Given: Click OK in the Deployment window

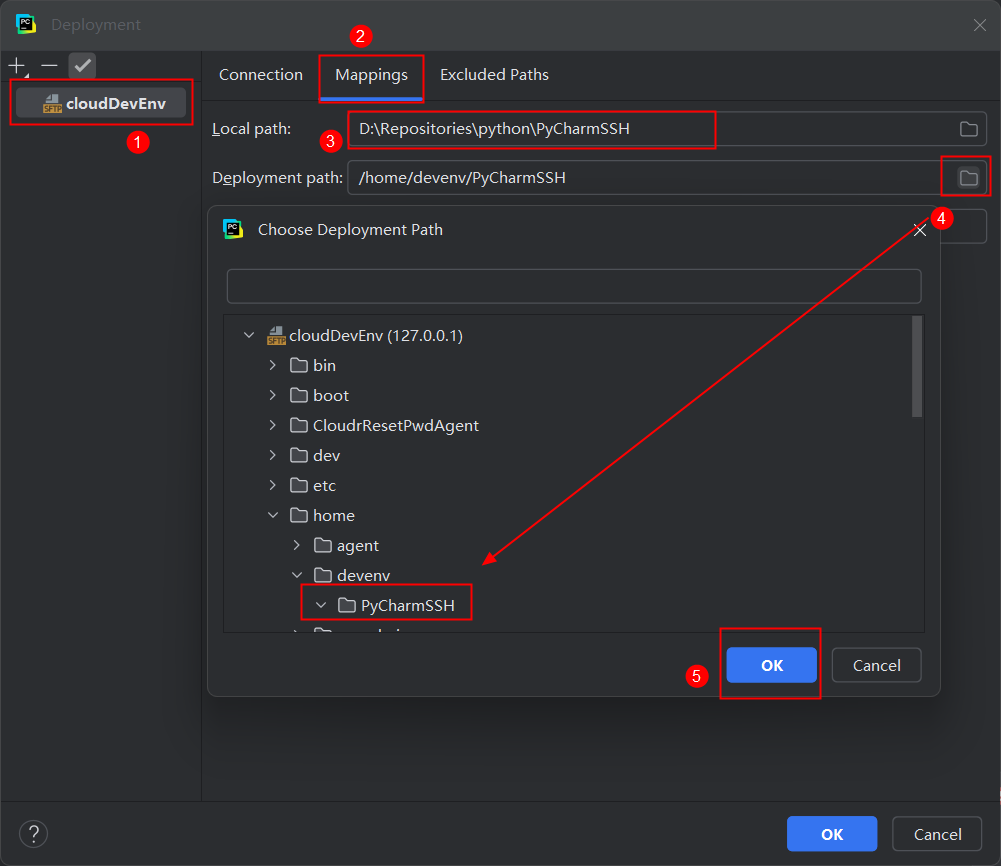Looking at the screenshot, I should [x=832, y=833].
